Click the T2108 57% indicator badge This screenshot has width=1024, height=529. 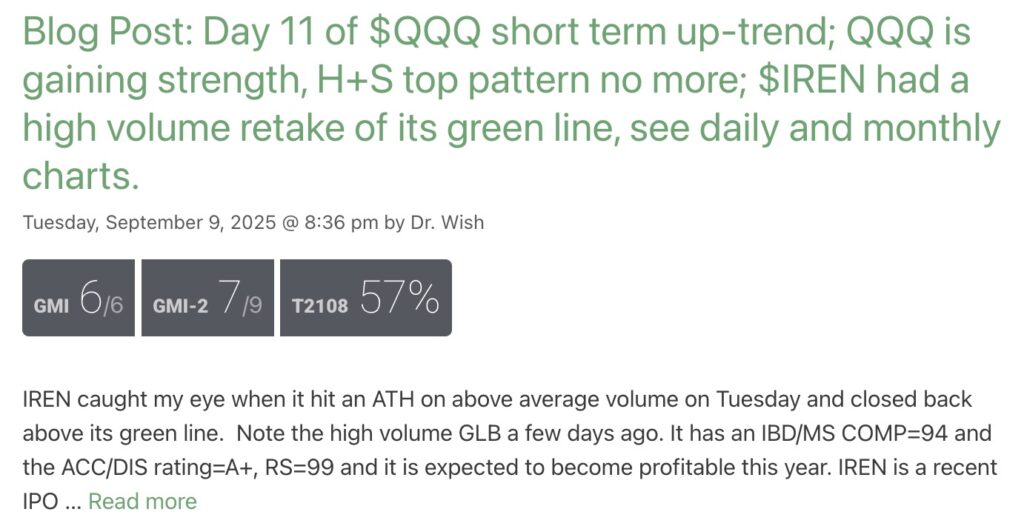[x=366, y=298]
